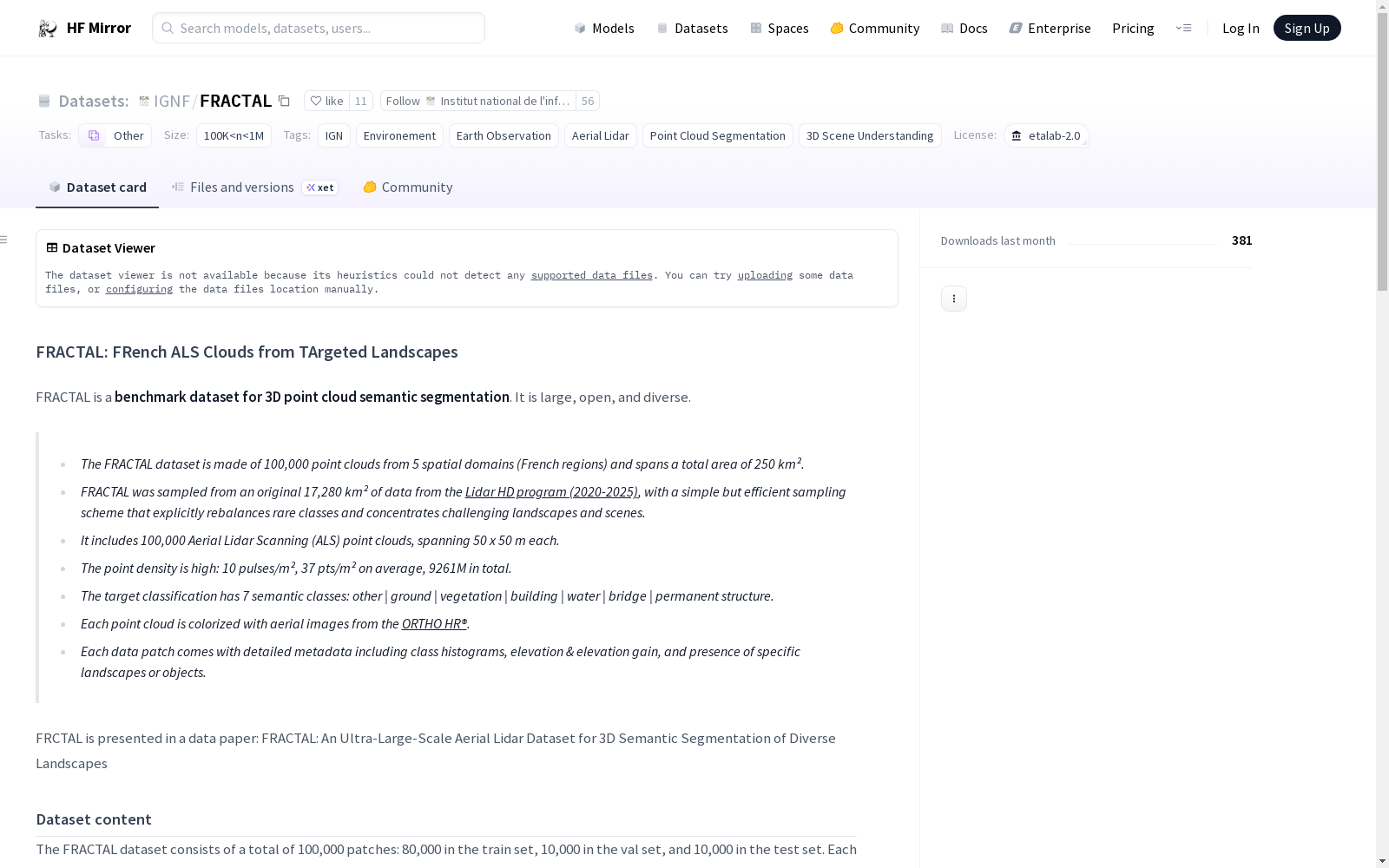Click the Downloads last month count 381
The width and height of the screenshot is (1389, 868).
click(1242, 240)
